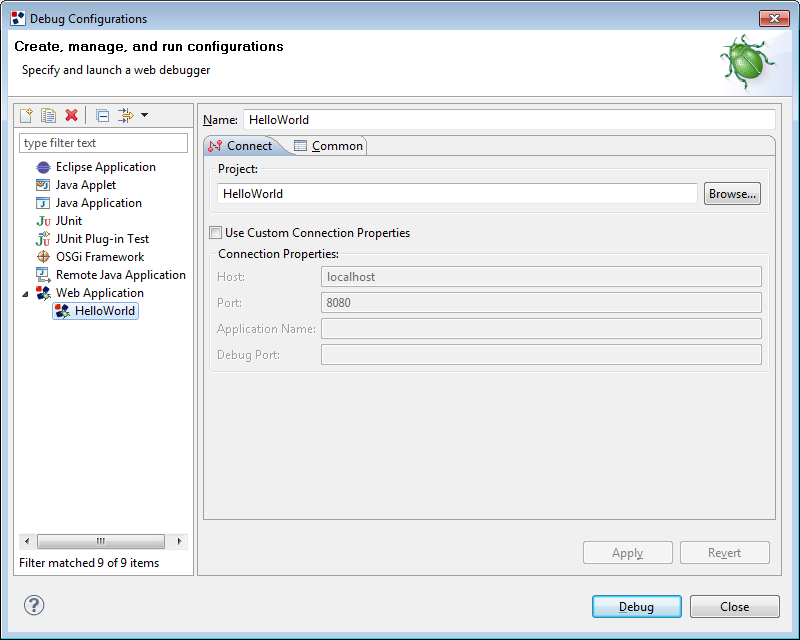Click the Close button
Screen dimensions: 800x640
[735, 607]
